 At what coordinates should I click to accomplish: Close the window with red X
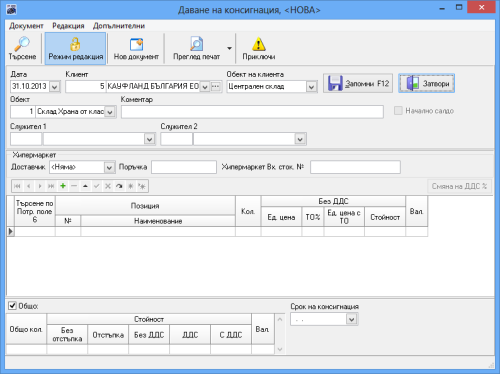pos(481,7)
